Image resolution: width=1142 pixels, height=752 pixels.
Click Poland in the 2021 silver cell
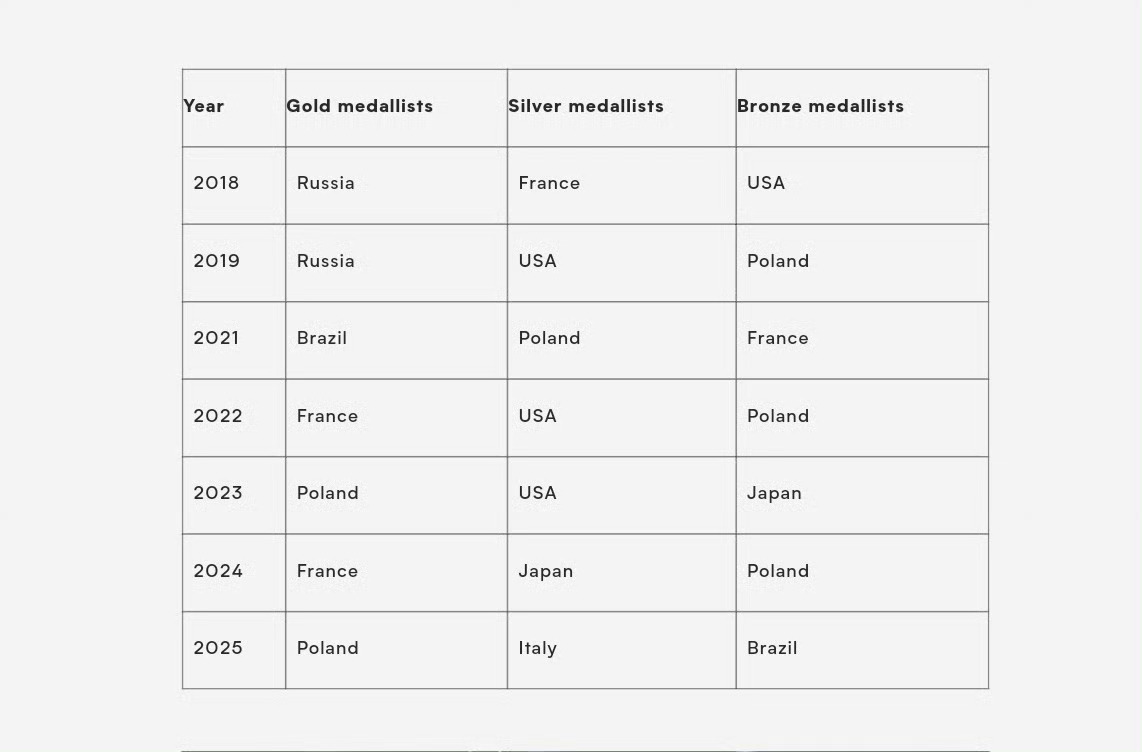tap(549, 338)
